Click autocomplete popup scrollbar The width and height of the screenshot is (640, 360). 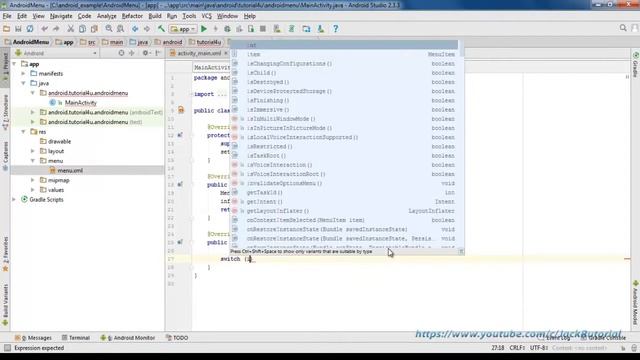click(462, 48)
